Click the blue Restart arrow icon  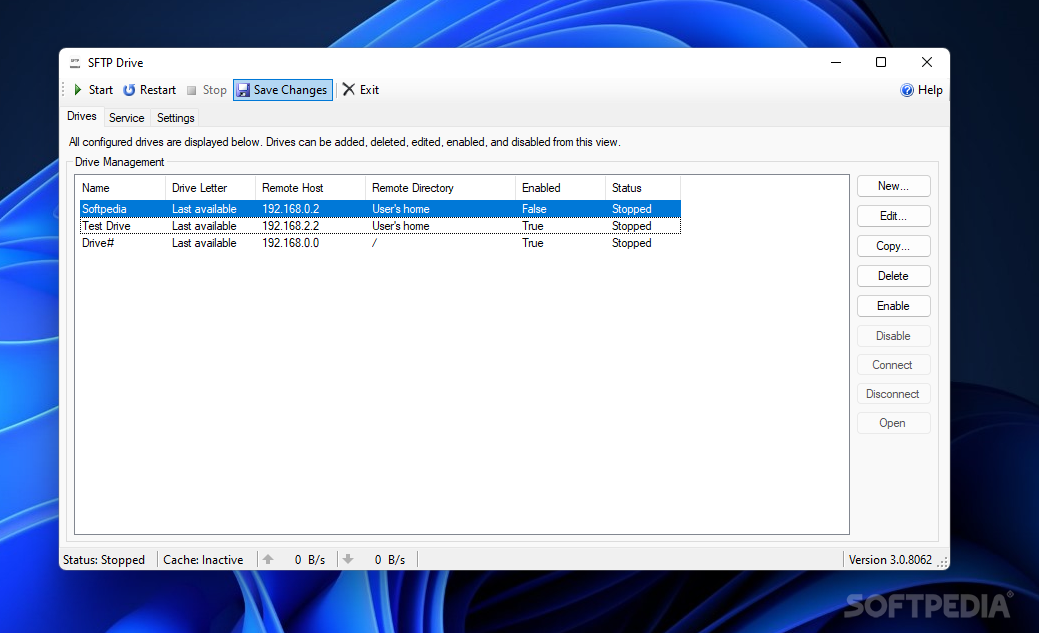[129, 89]
